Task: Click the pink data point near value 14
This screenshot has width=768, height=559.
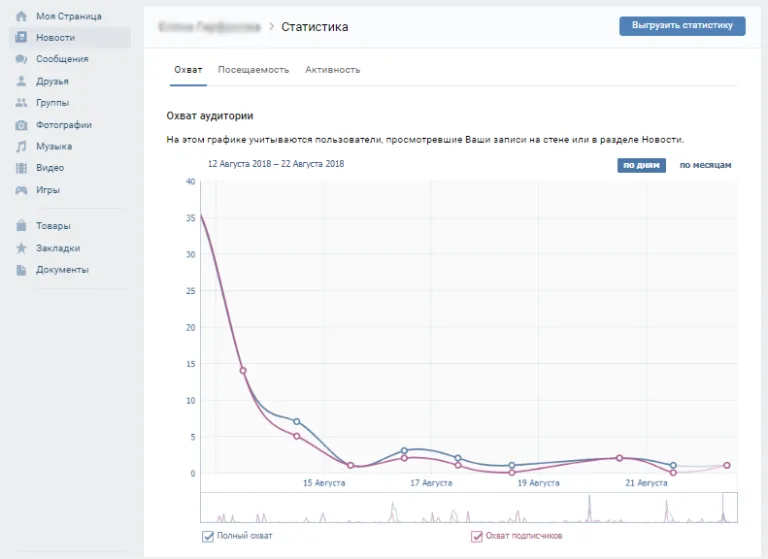Action: (242, 371)
